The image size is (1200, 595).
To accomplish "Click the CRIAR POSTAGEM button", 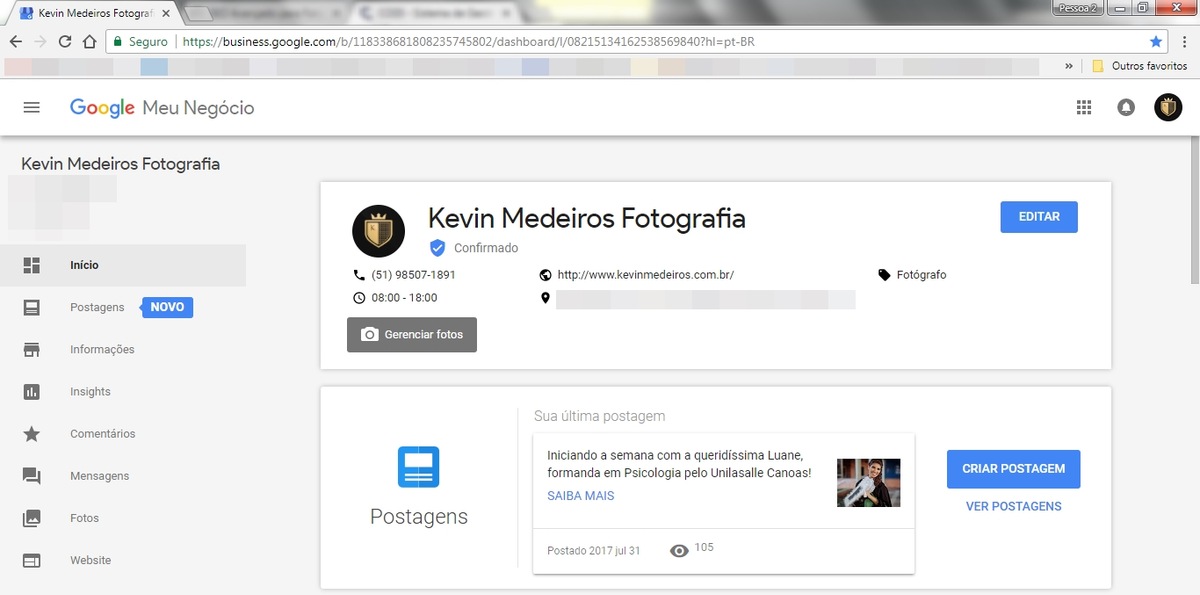I will (x=1014, y=469).
